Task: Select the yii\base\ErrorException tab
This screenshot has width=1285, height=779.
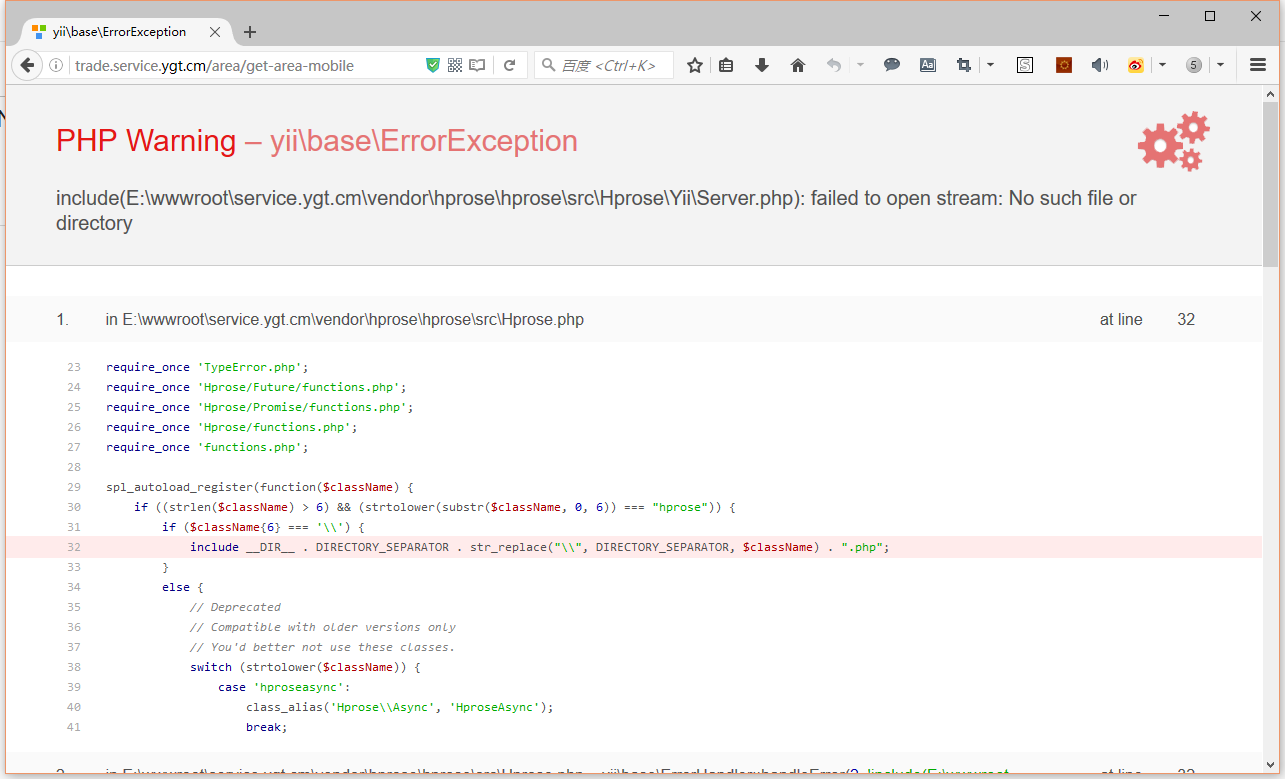Action: click(x=118, y=32)
